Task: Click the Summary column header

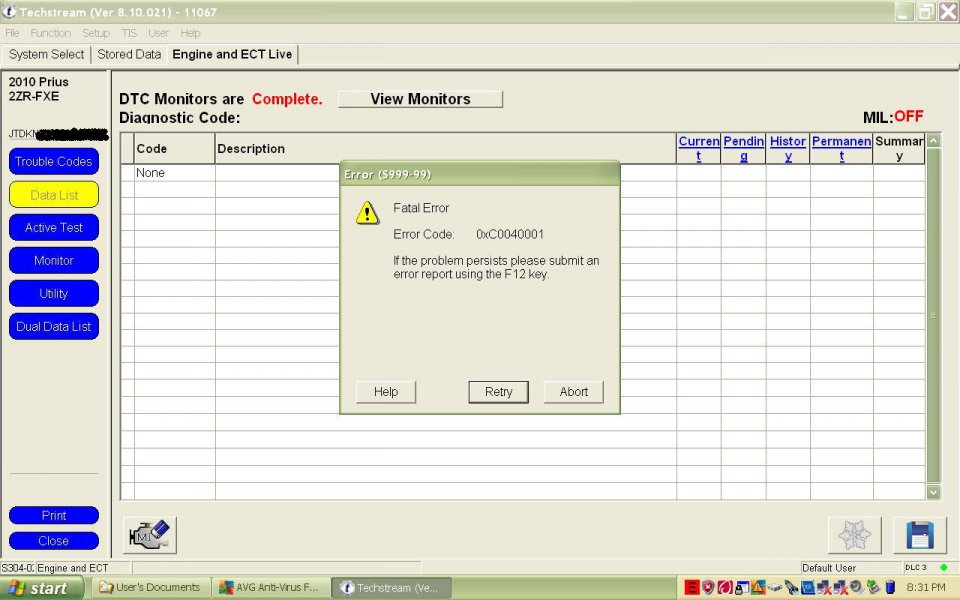Action: coord(899,148)
